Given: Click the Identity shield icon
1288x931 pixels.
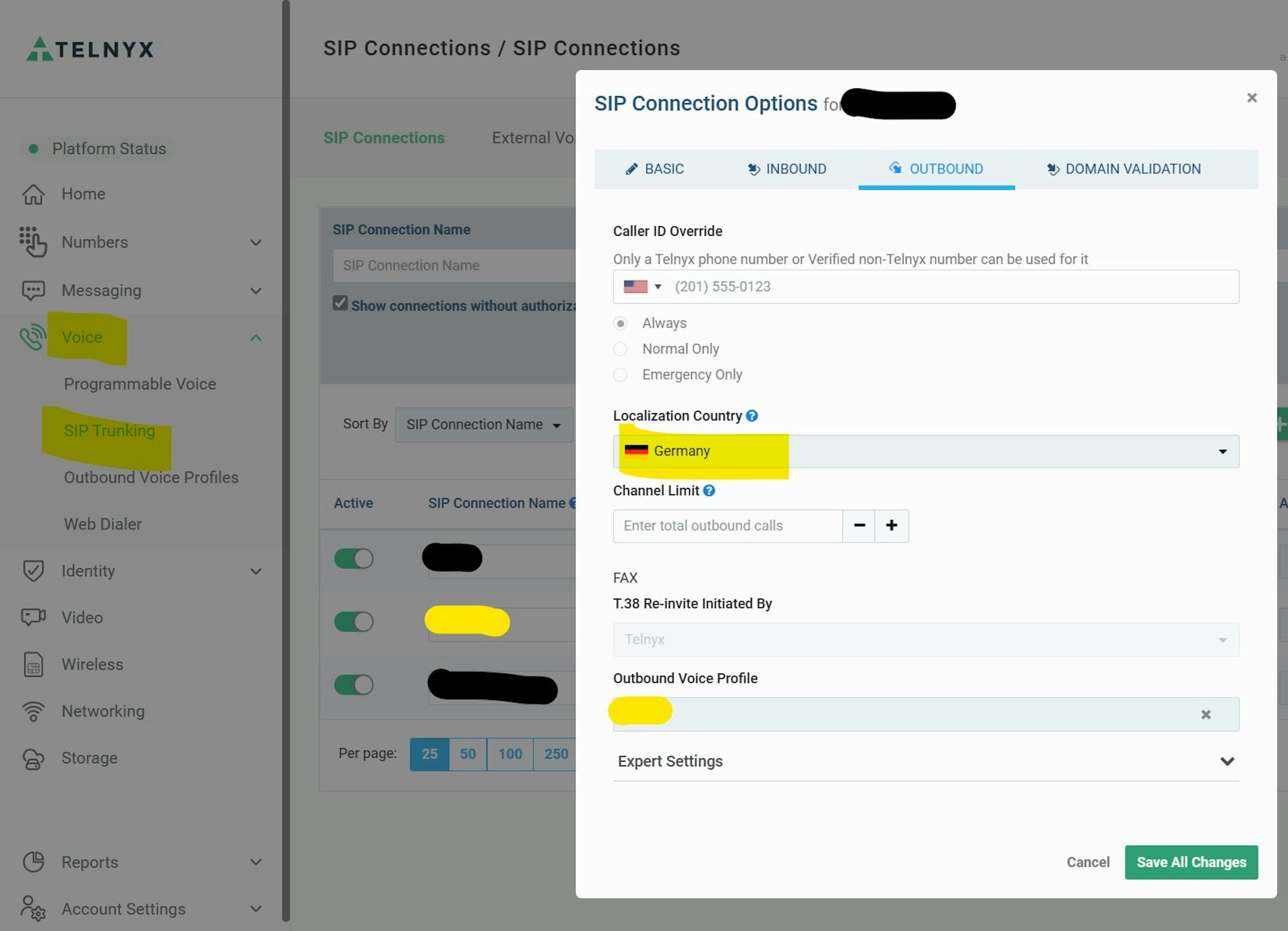Looking at the screenshot, I should [33, 571].
